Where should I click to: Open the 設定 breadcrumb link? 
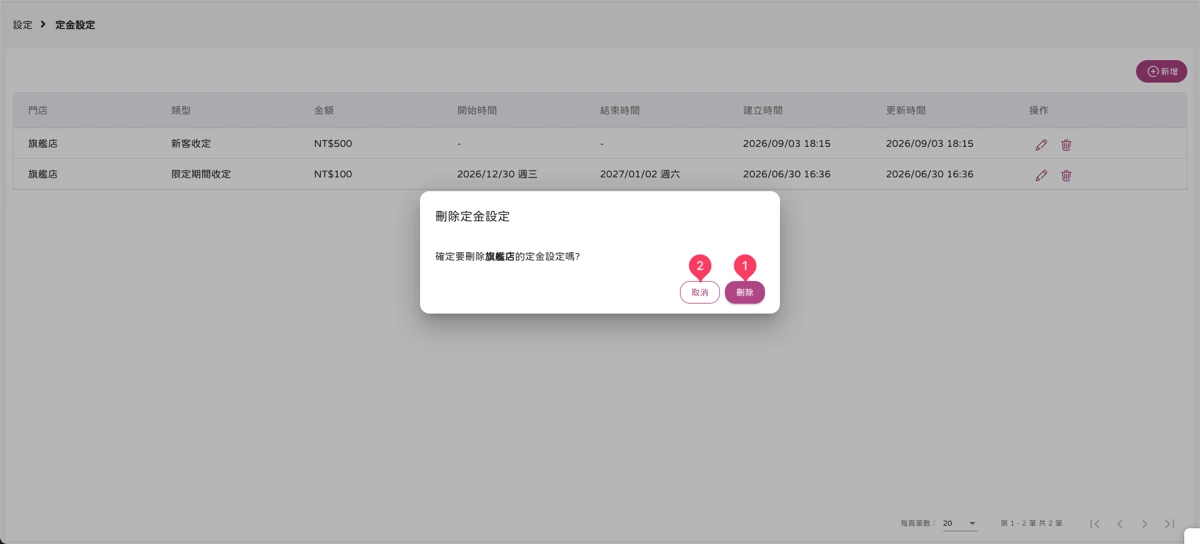(22, 24)
